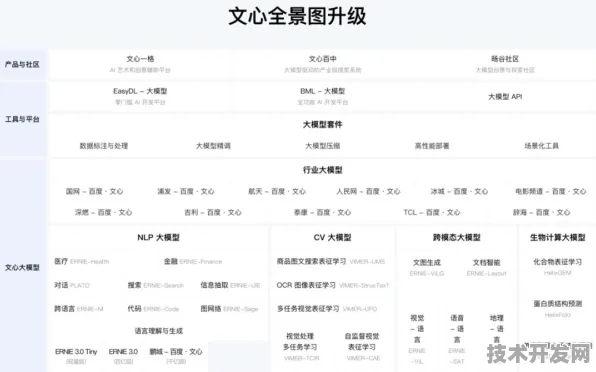Select 多任务视觉表征学习 VIMER-UFO
Viewport: 596px width, 372px height.
pyautogui.click(x=327, y=309)
